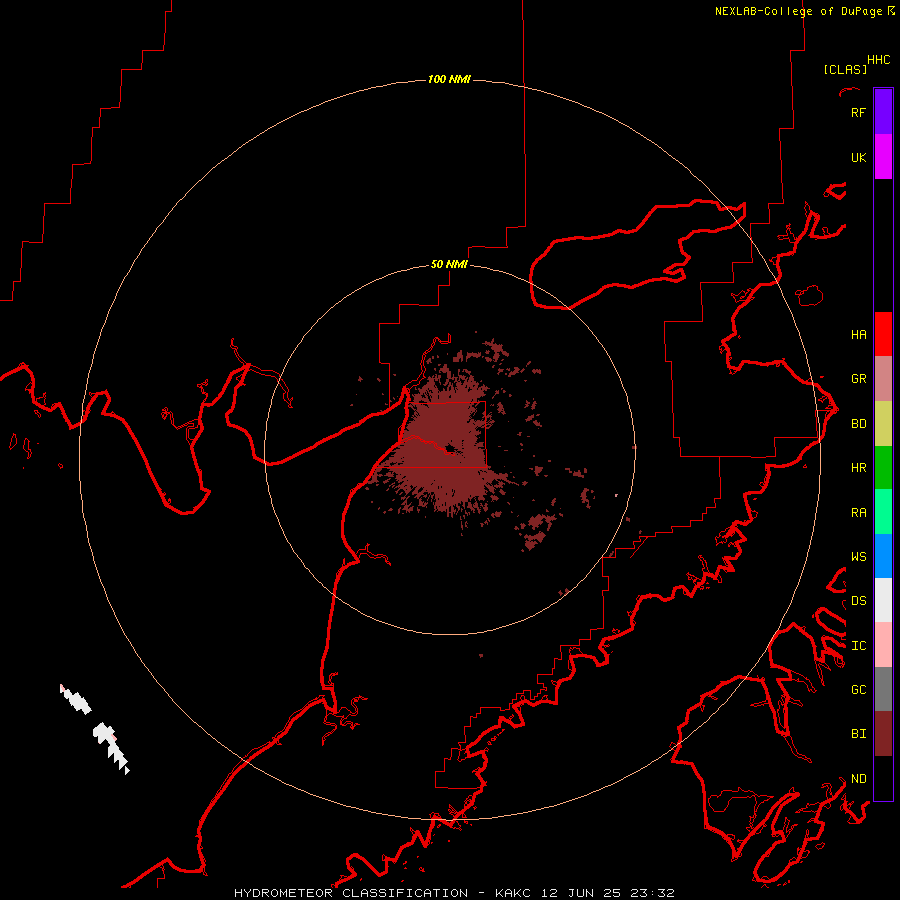Click the 'IC' legend label
Screen dimensions: 900x900
[859, 646]
